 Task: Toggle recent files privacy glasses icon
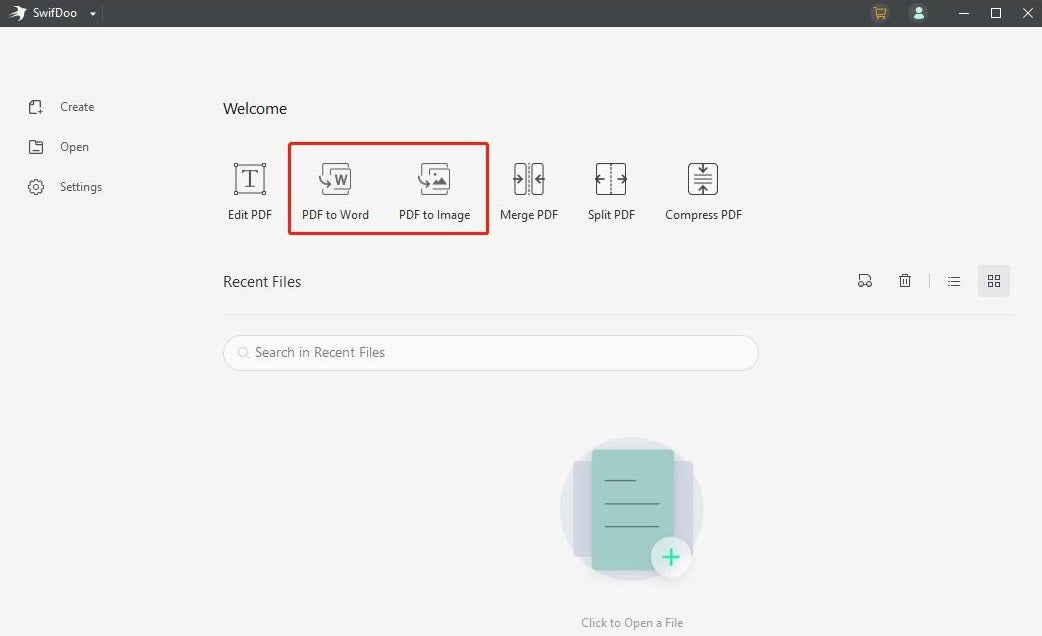pos(864,280)
